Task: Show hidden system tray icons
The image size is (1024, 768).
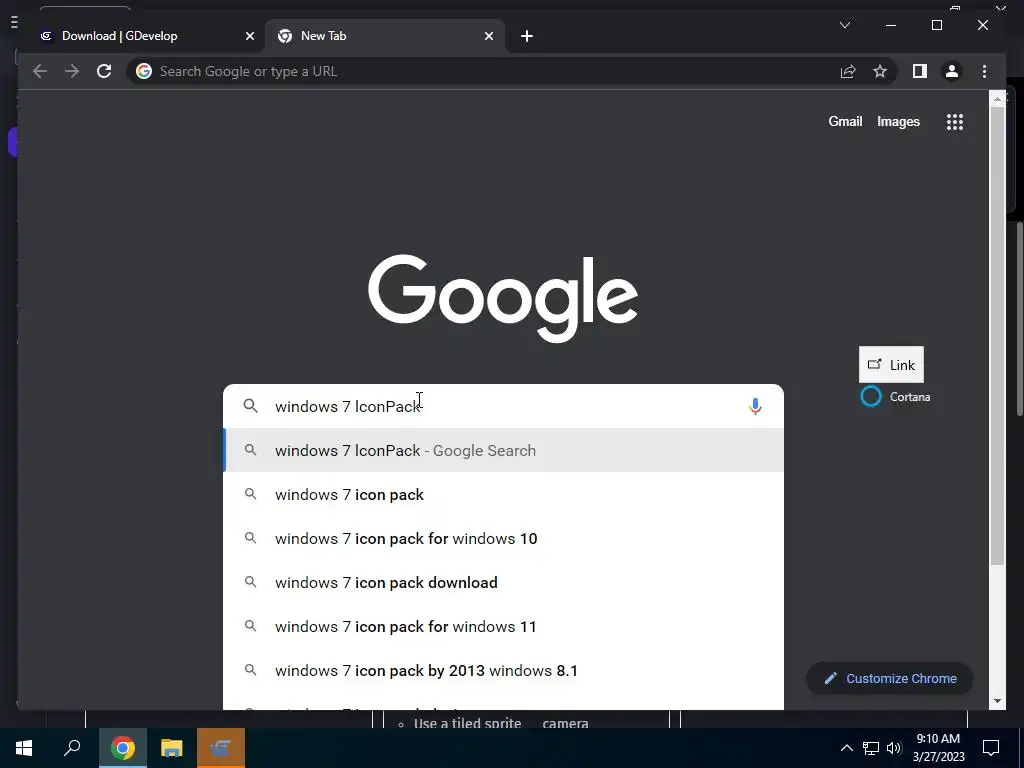Action: click(846, 748)
